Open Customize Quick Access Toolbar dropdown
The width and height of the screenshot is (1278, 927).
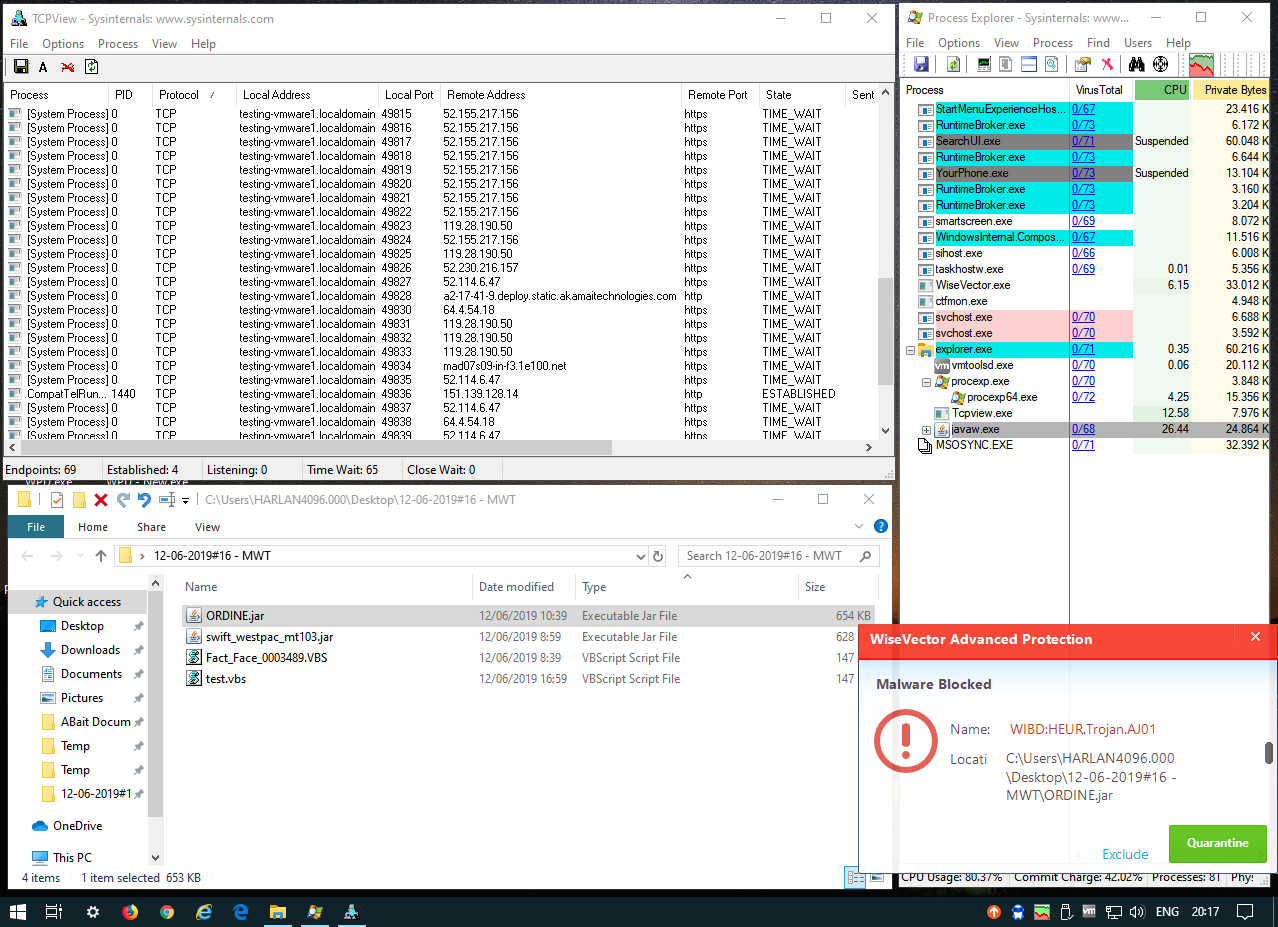point(185,500)
